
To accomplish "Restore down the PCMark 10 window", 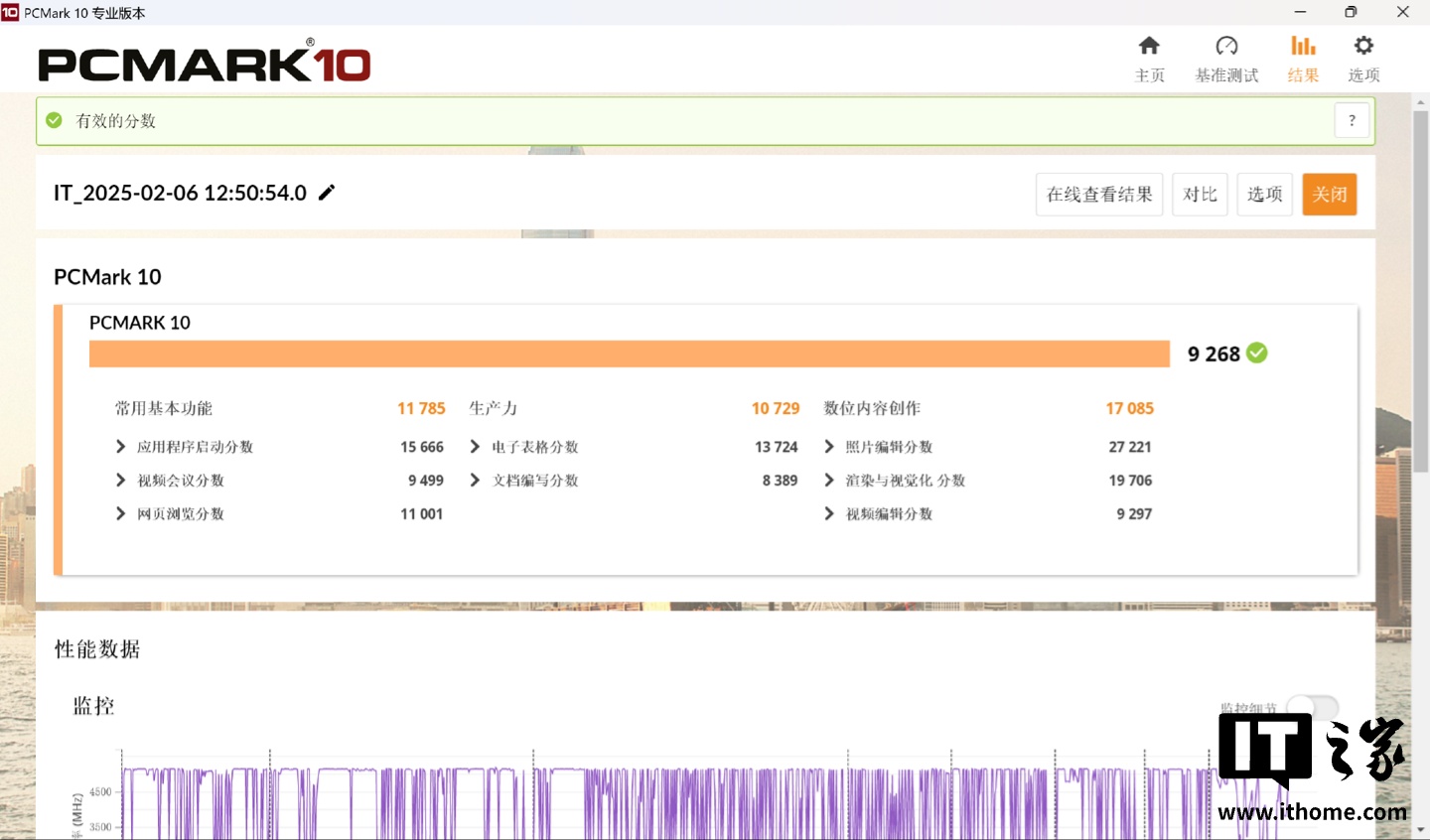I will 1351,12.
